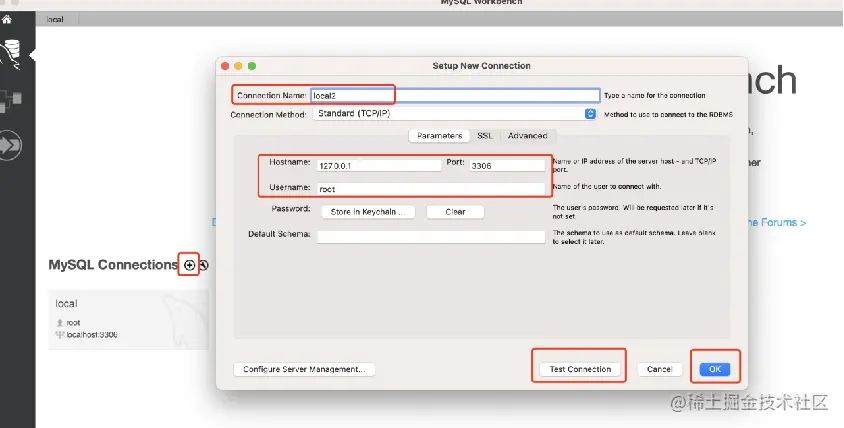The image size is (844, 428).
Task: Open manage connections wrench icon
Action: pyautogui.click(x=203, y=265)
